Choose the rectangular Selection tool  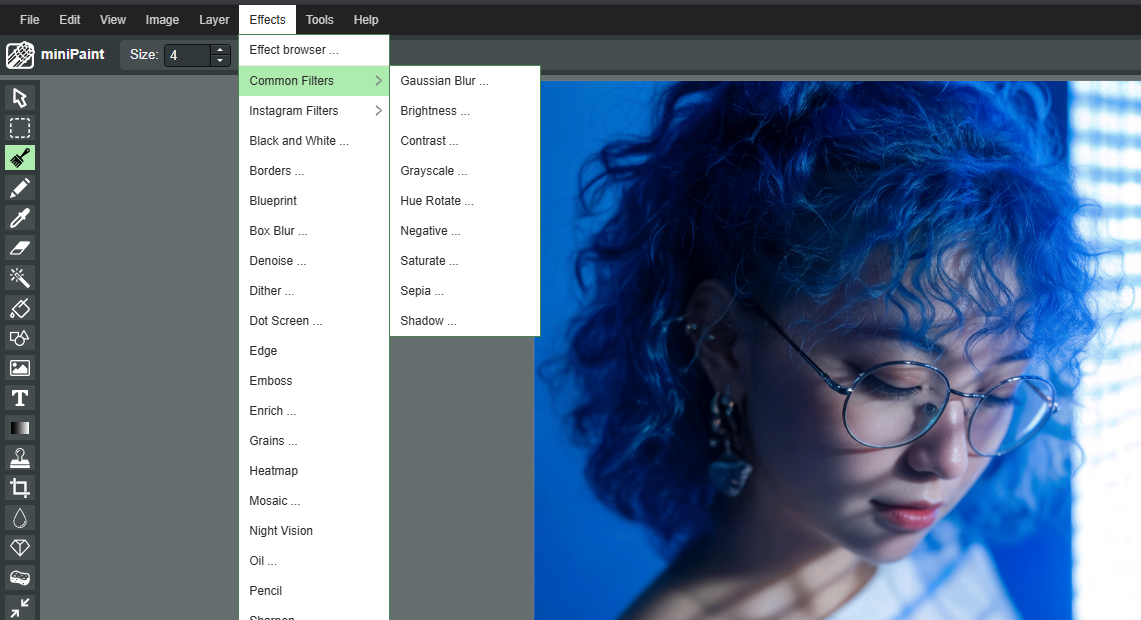coord(20,128)
